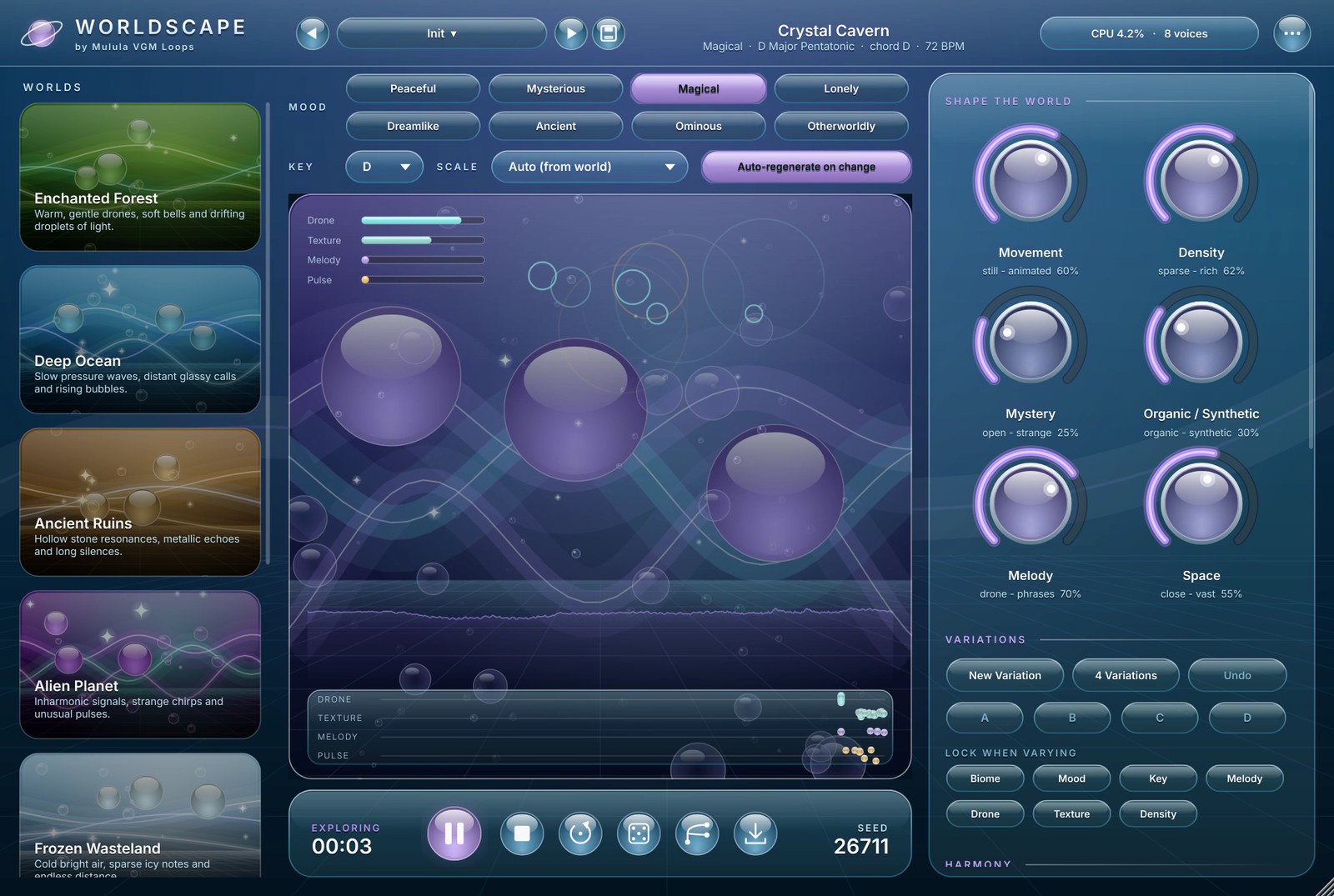Choose the Dreamlike mood
This screenshot has width=1334, height=896.
(x=413, y=126)
